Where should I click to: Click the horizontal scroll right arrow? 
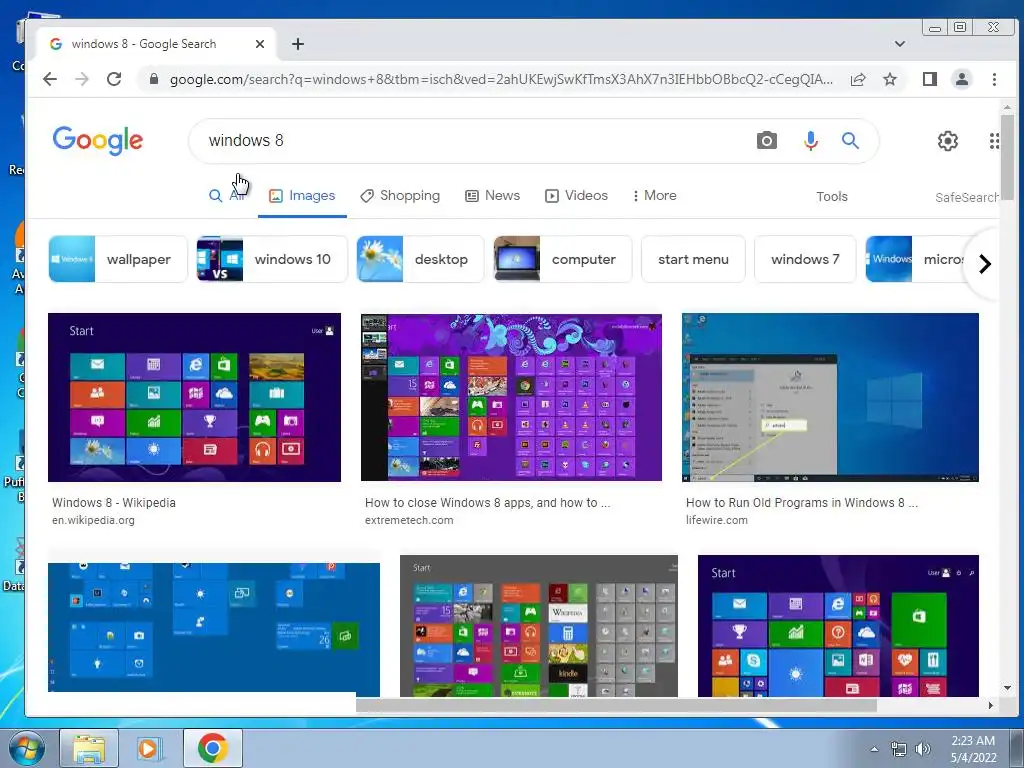coord(991,705)
